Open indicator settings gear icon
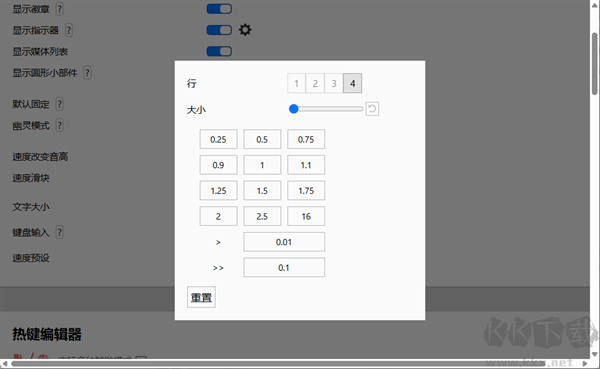 (245, 30)
